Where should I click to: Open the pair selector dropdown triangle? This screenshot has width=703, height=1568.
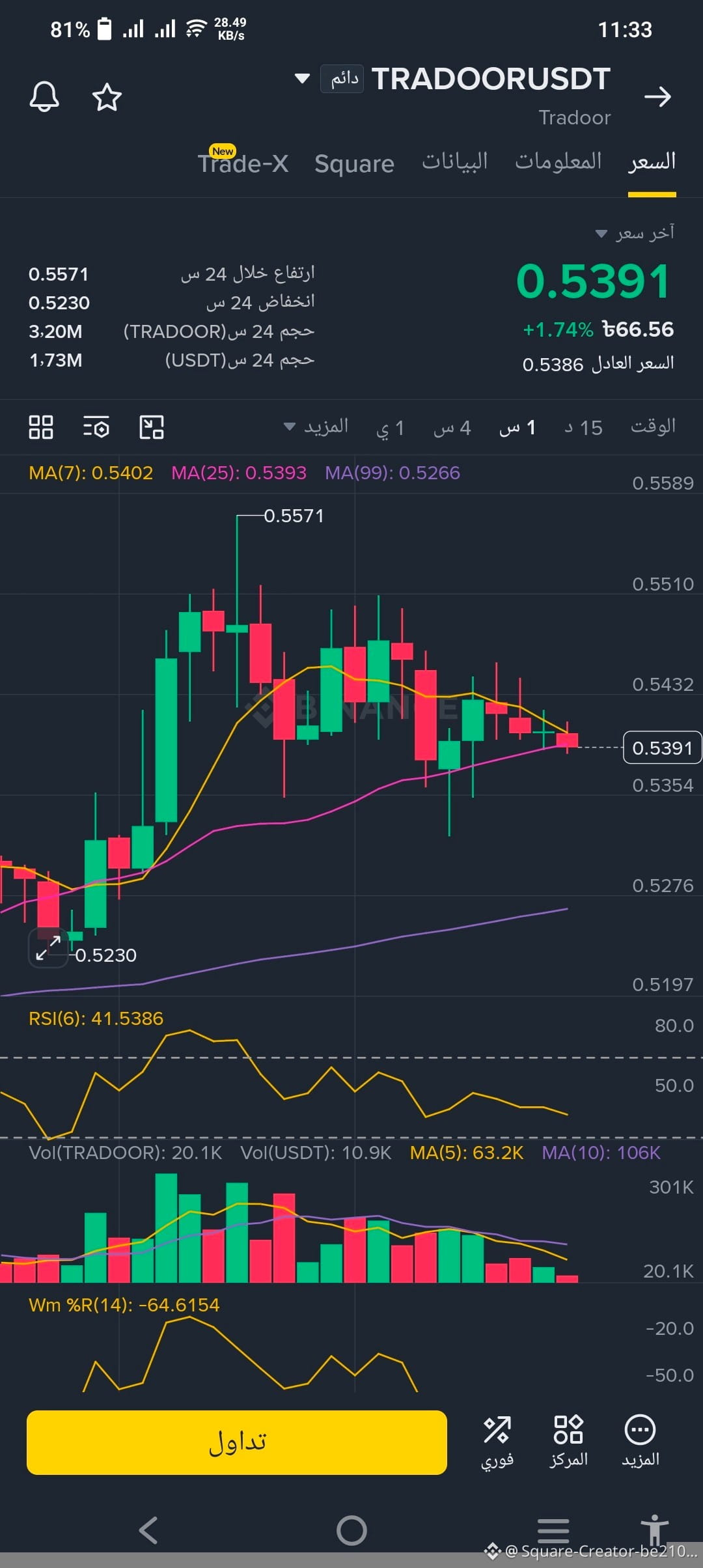(302, 79)
